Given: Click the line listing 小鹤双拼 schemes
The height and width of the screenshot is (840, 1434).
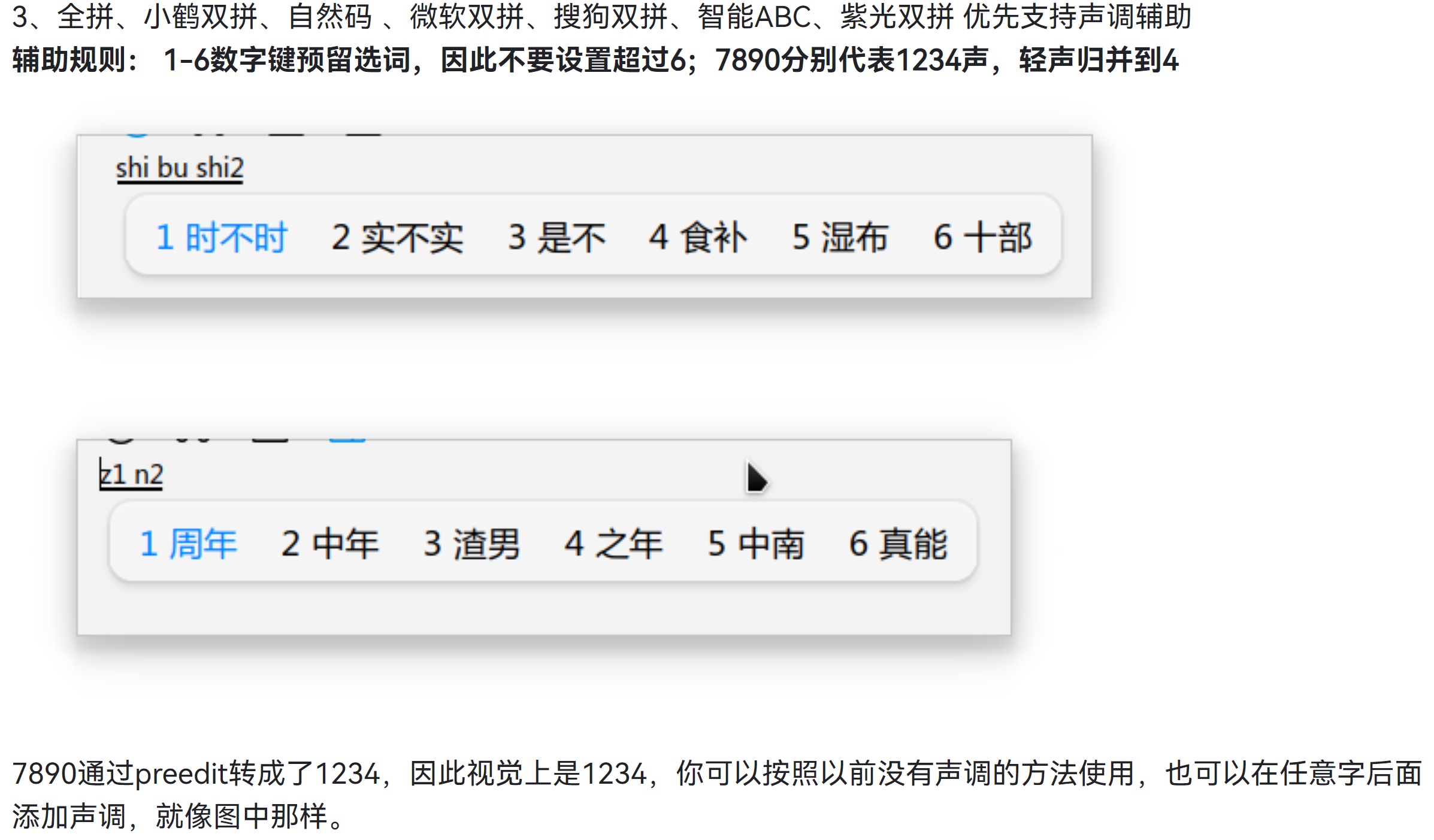Looking at the screenshot, I should coord(601,17).
